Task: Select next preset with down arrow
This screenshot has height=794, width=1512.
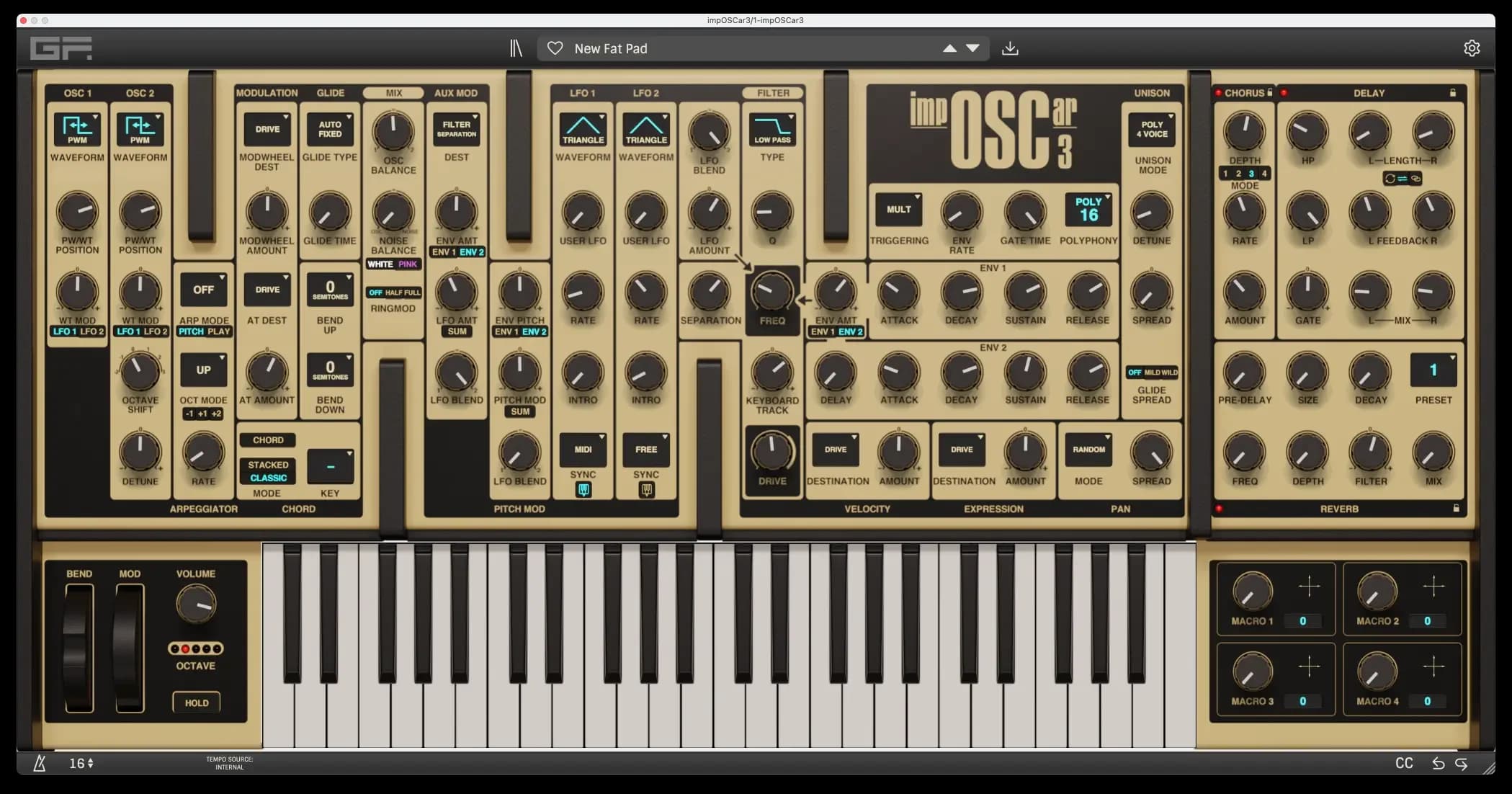Action: click(x=972, y=48)
